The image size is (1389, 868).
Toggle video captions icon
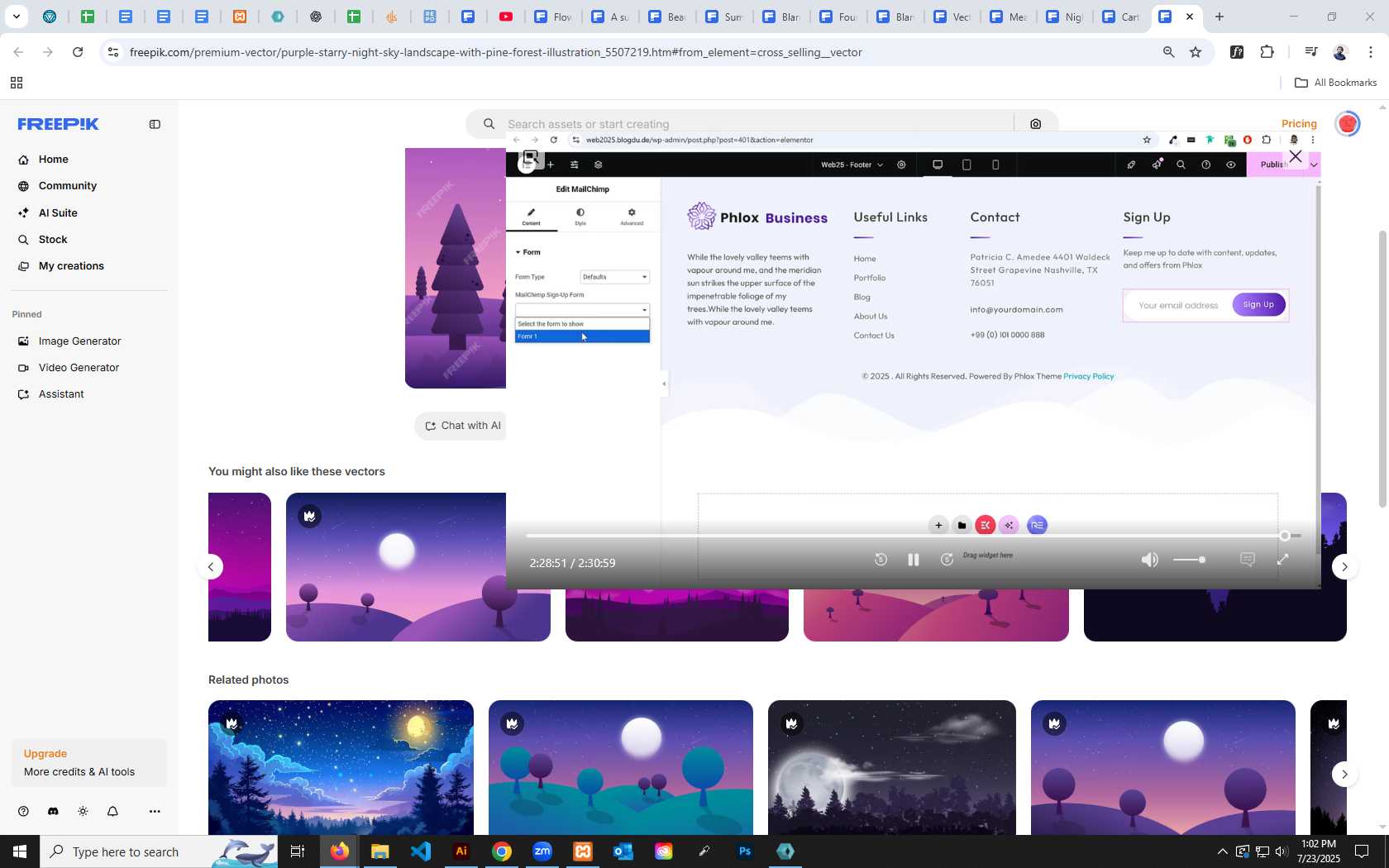1248,560
